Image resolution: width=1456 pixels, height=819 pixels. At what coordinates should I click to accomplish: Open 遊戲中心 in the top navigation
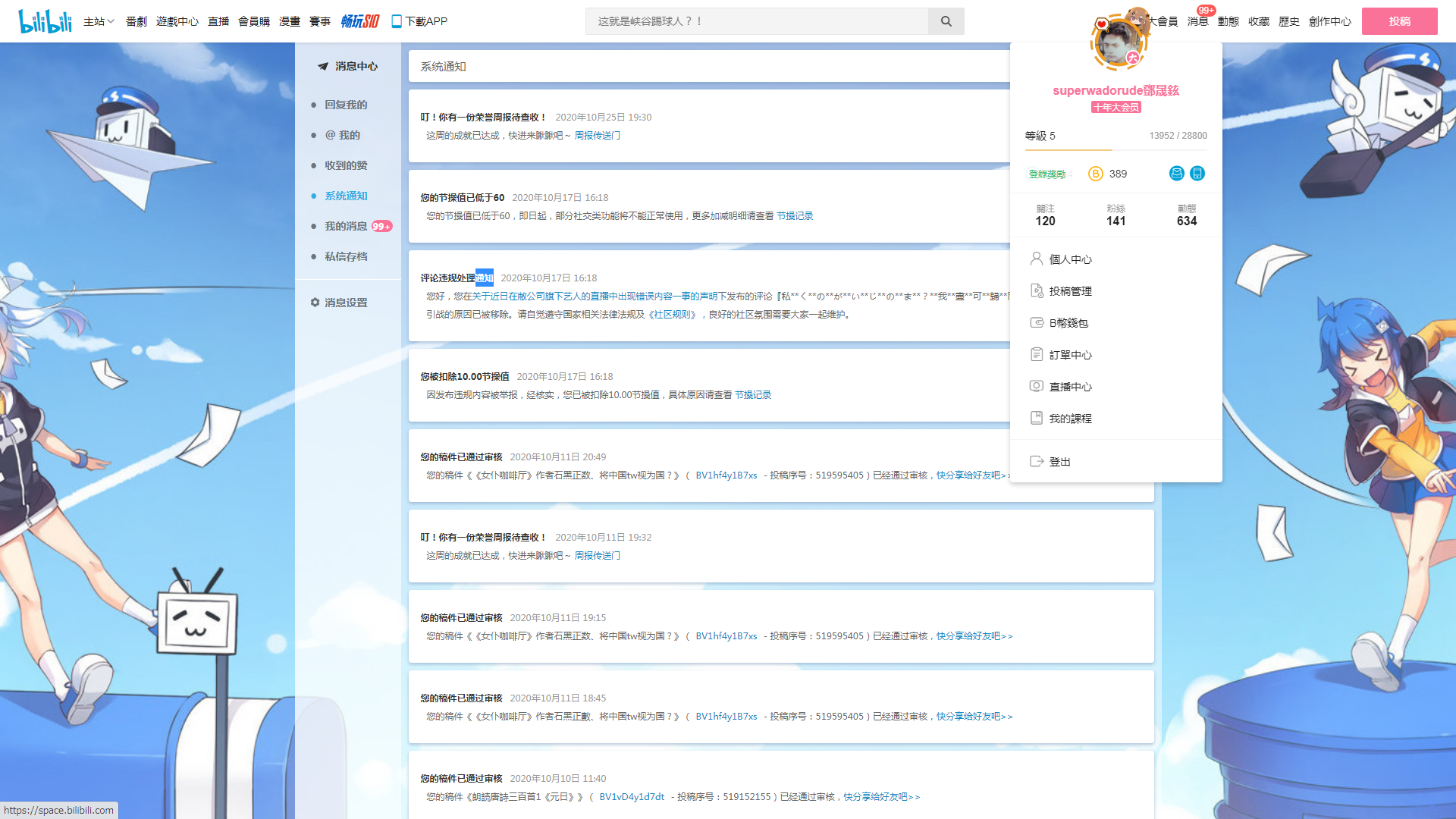[177, 21]
